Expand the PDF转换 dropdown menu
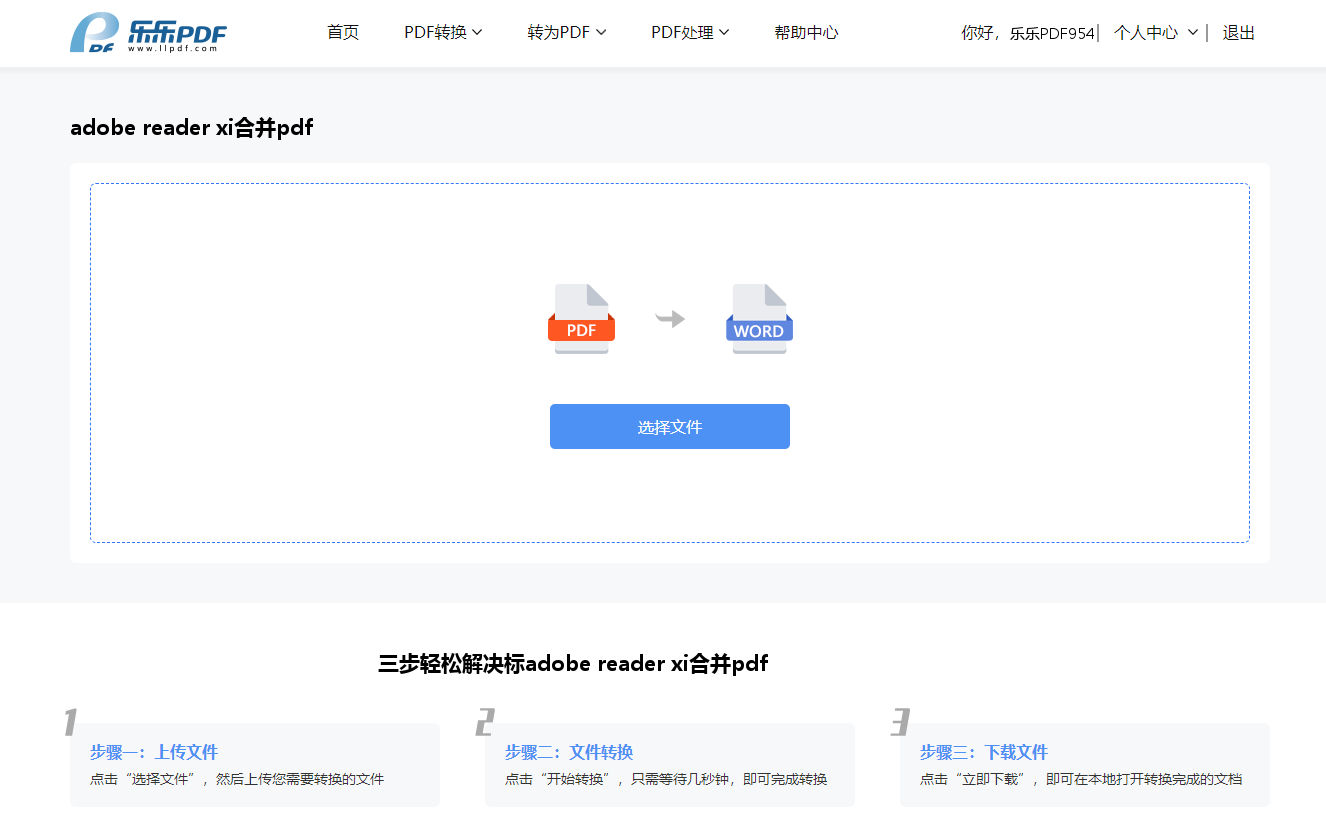The height and width of the screenshot is (833, 1326). coord(443,33)
